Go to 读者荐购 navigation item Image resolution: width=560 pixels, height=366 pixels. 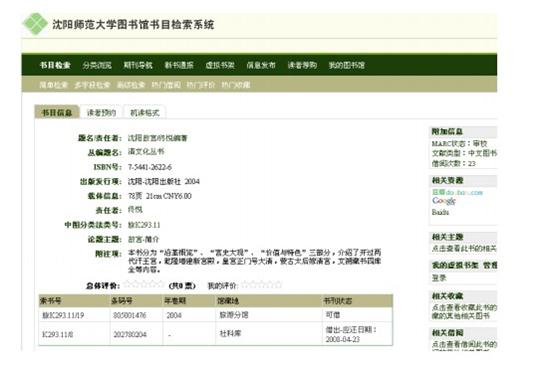(302, 65)
